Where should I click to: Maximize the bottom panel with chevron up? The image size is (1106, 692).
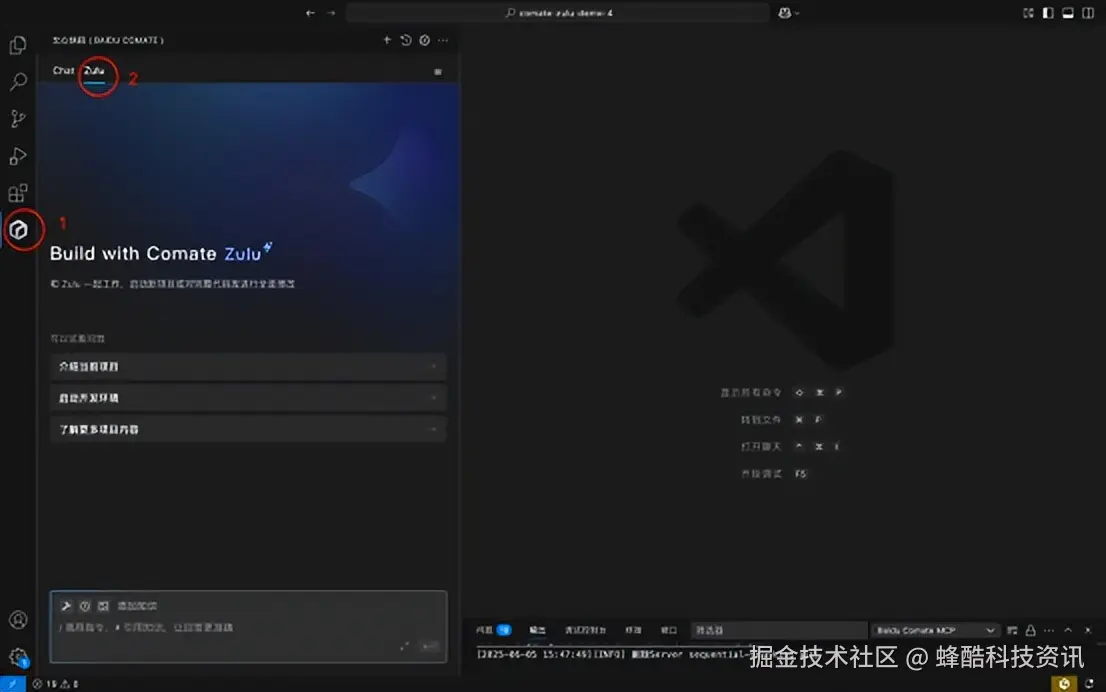(x=1068, y=630)
